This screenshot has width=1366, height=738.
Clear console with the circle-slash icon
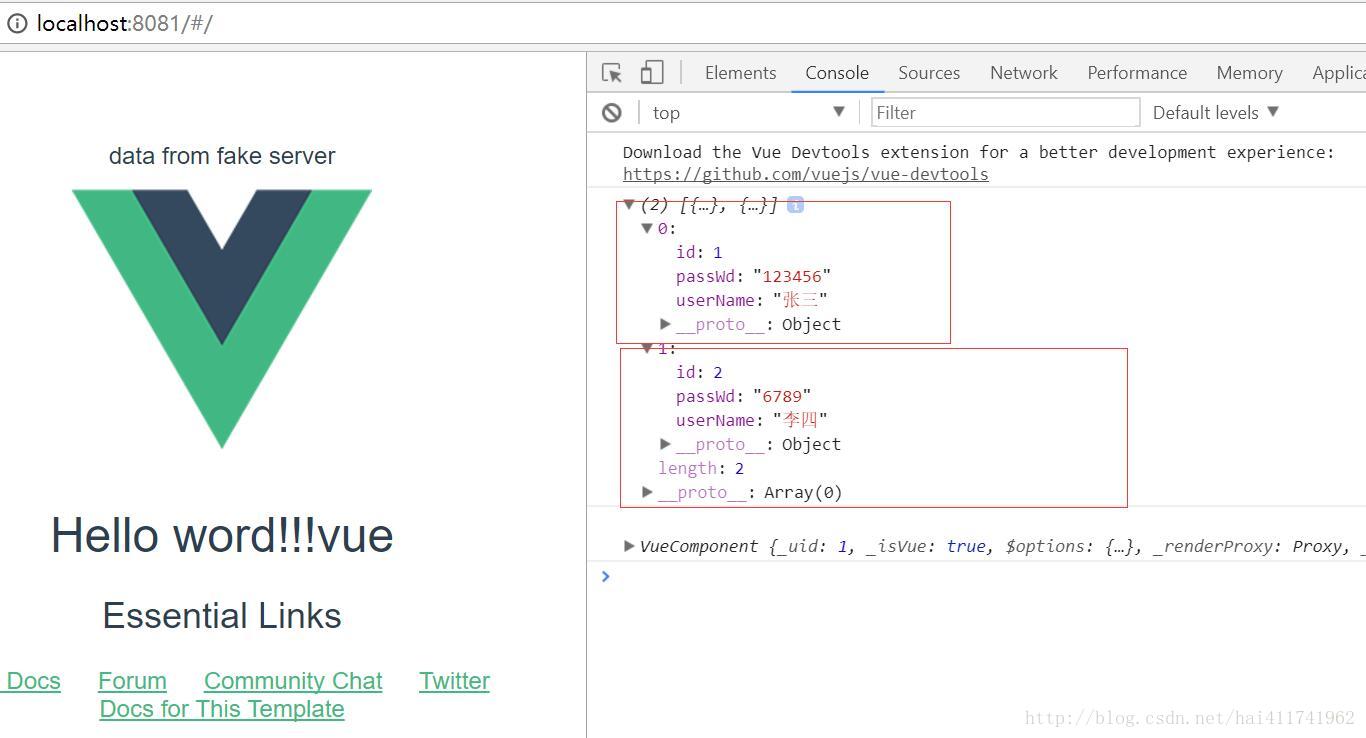(x=612, y=113)
